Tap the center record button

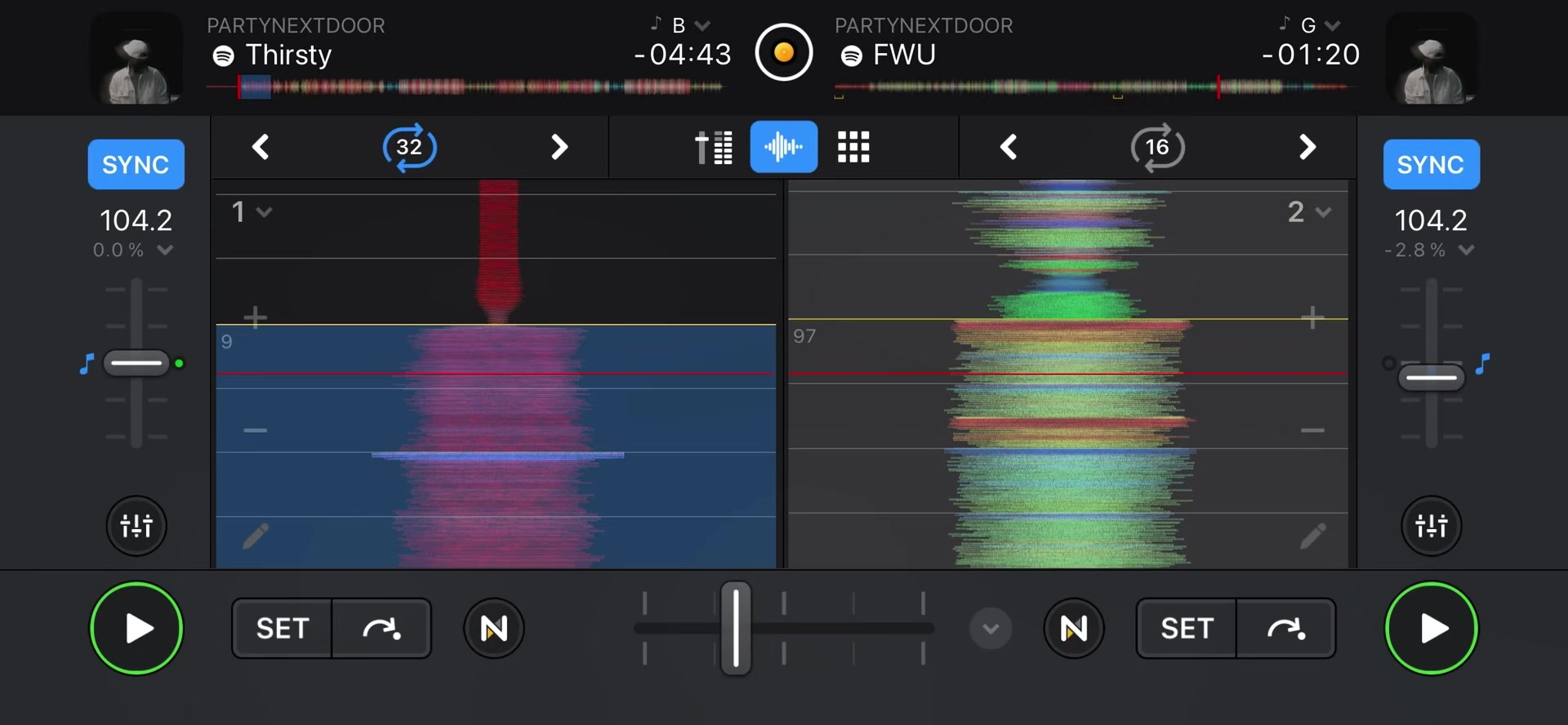coord(783,53)
